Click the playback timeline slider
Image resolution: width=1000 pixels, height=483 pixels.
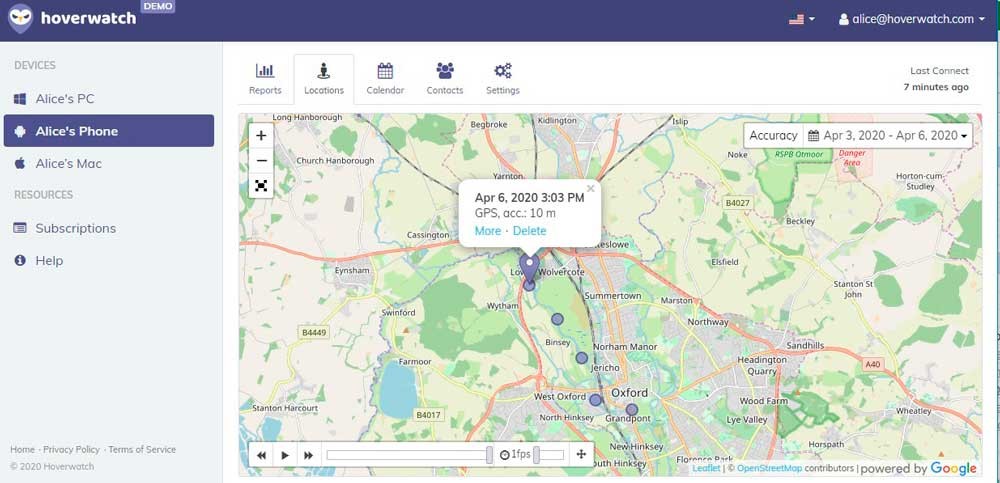[x=409, y=455]
